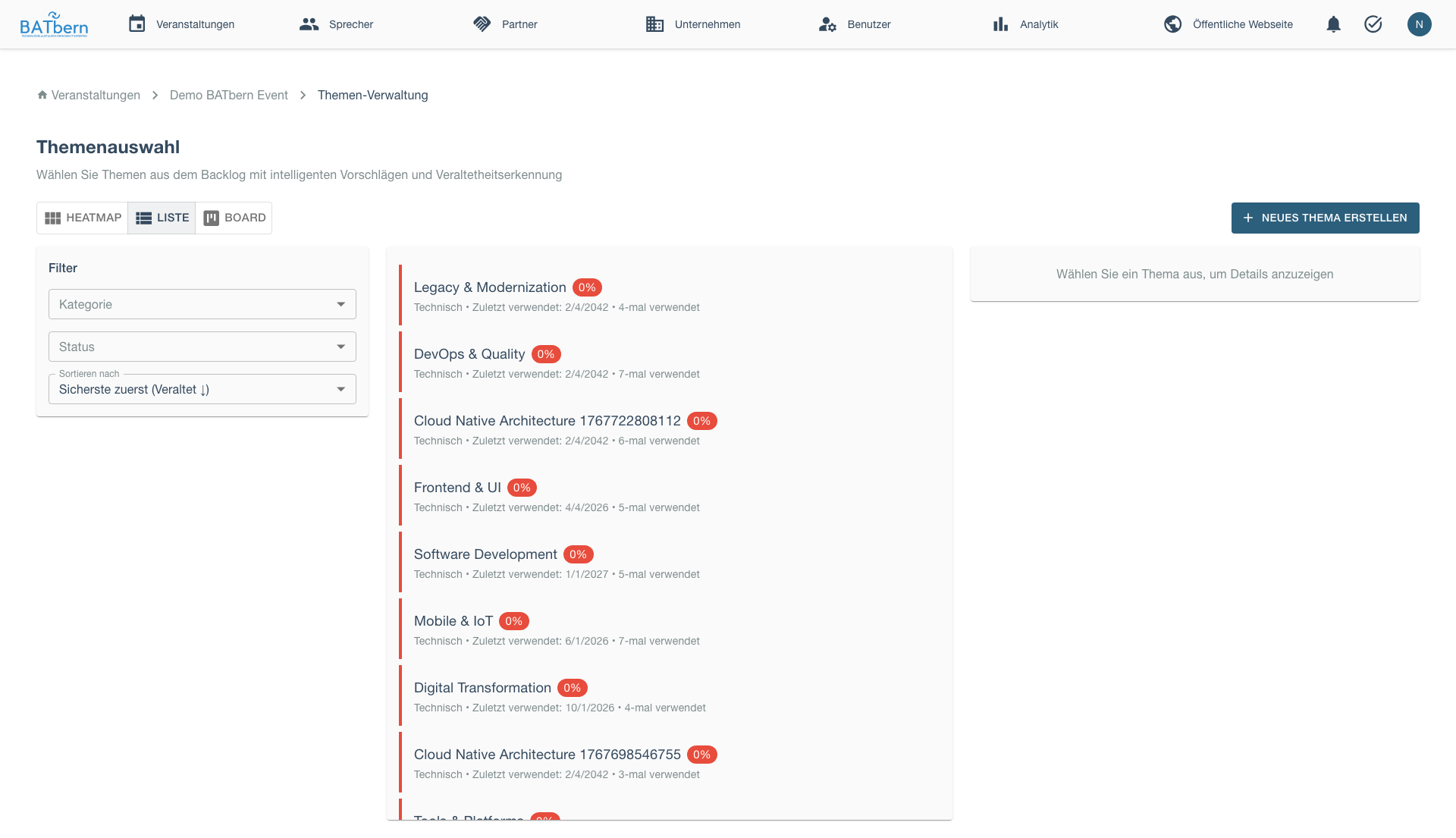Open Sprecher navigation item
The image size is (1456, 838).
point(336,24)
